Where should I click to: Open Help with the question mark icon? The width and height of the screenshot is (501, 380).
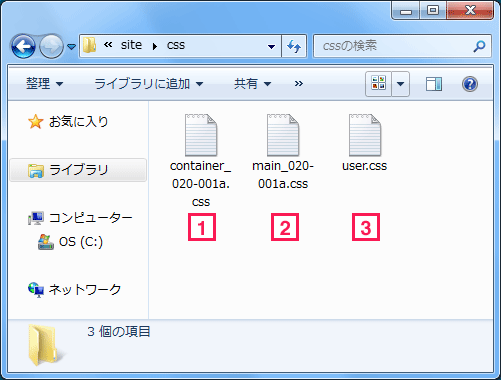coord(470,84)
